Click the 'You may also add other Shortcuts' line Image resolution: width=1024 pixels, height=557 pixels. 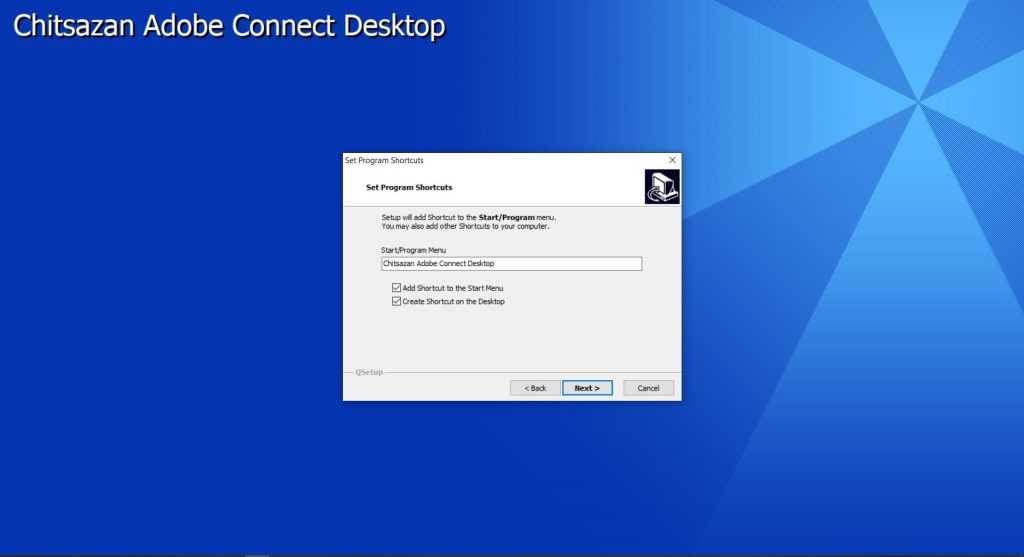click(x=465, y=226)
